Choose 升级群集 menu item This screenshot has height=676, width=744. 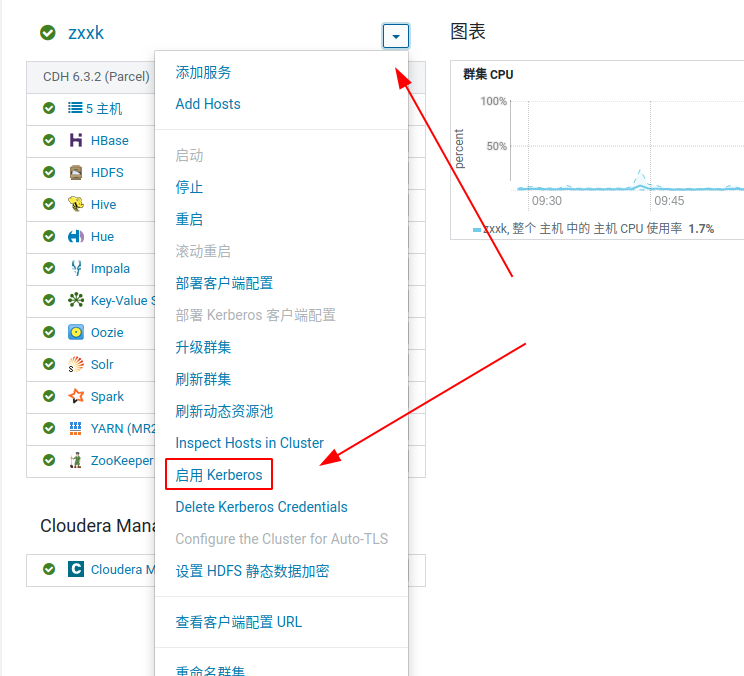[x=203, y=347]
